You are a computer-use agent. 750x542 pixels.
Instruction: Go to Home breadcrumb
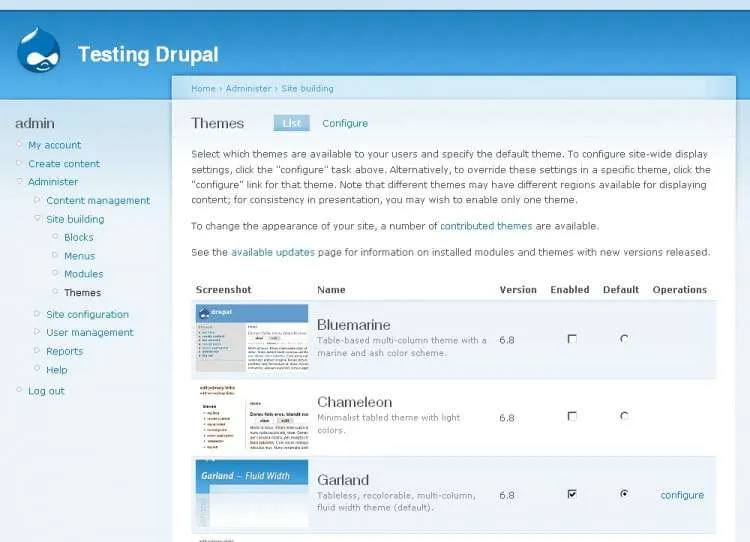[203, 88]
